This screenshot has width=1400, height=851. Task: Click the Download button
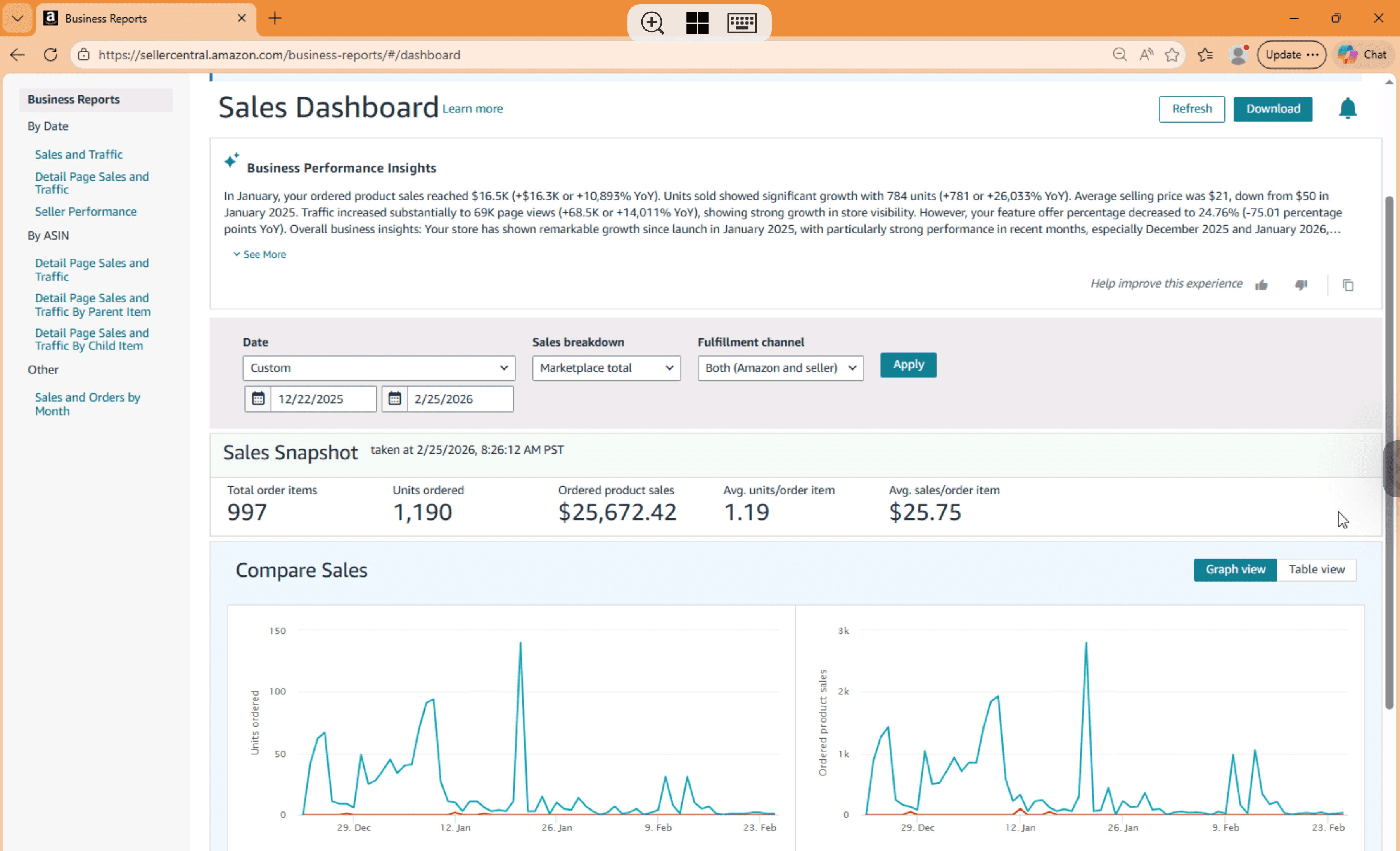coord(1272,109)
